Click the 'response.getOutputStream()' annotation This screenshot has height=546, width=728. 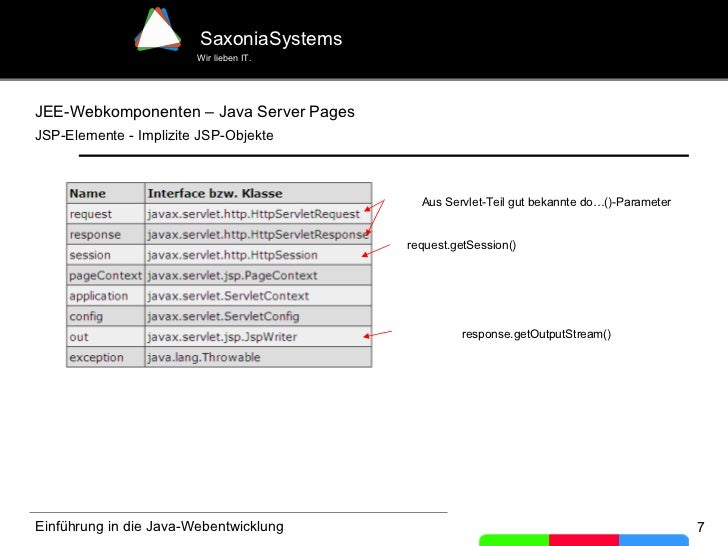tap(536, 334)
